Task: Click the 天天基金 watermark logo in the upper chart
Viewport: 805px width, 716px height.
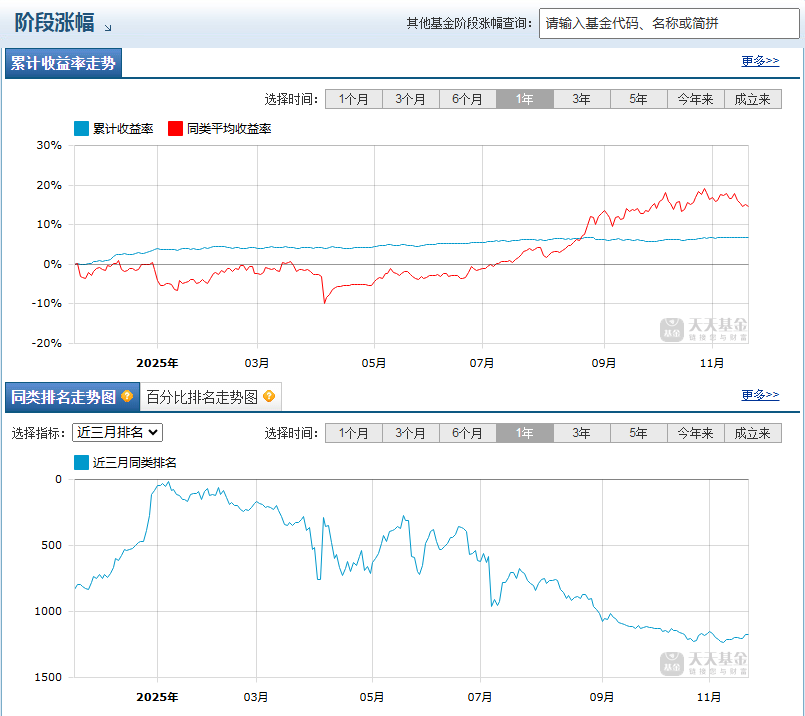Action: 703,330
